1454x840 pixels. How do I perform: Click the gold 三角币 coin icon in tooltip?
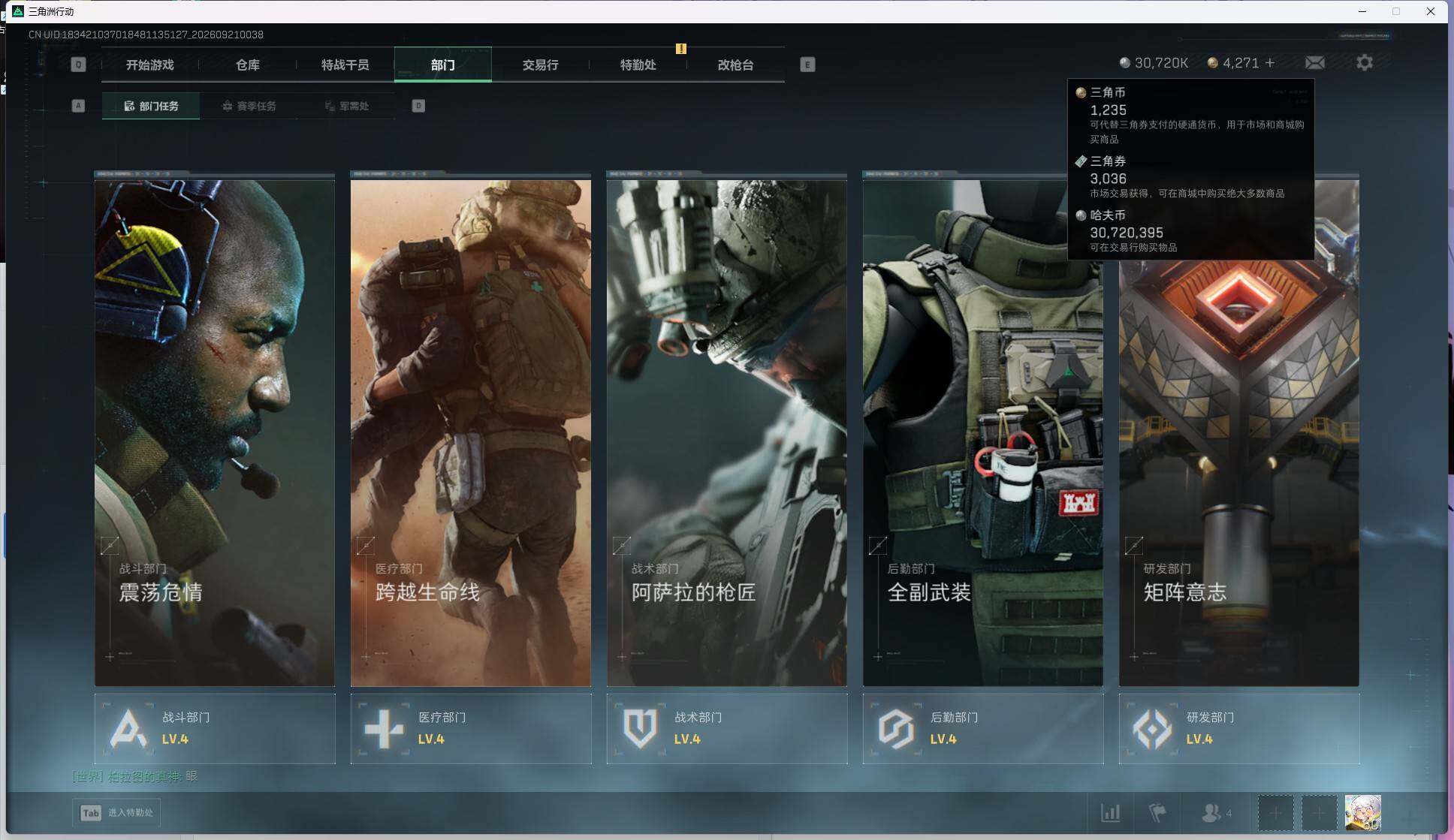click(x=1081, y=93)
